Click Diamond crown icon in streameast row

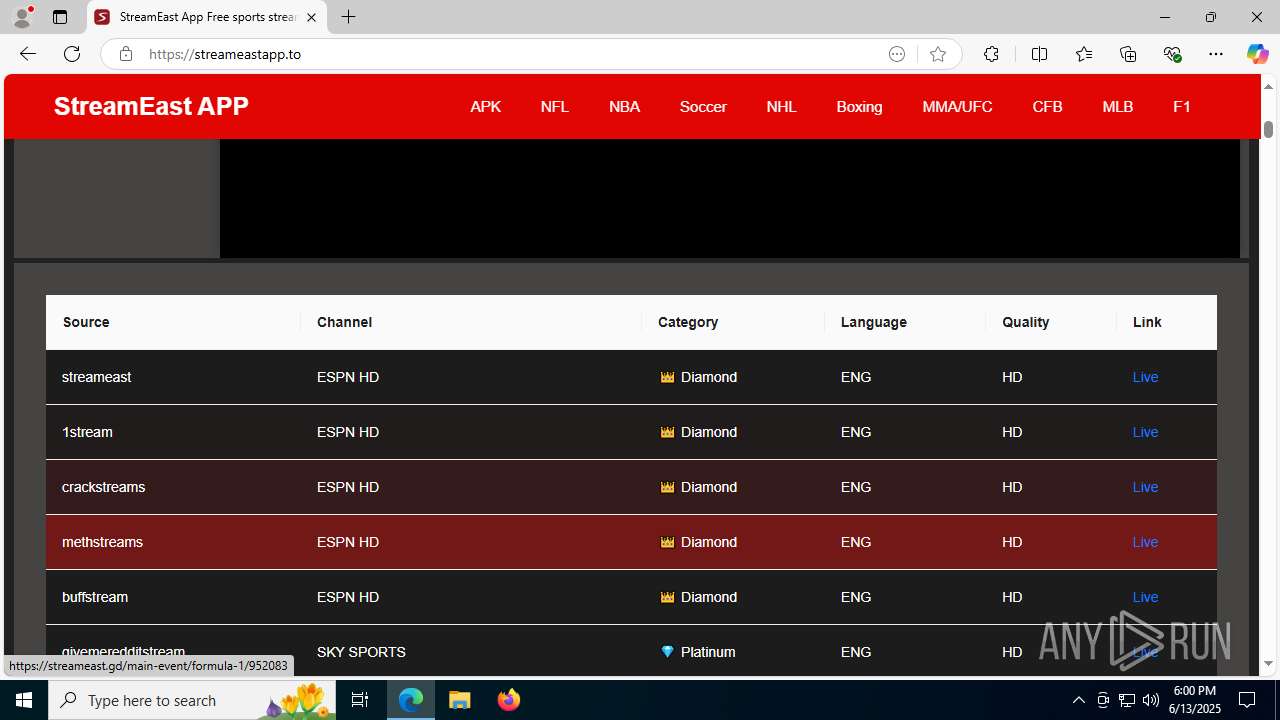coord(667,377)
